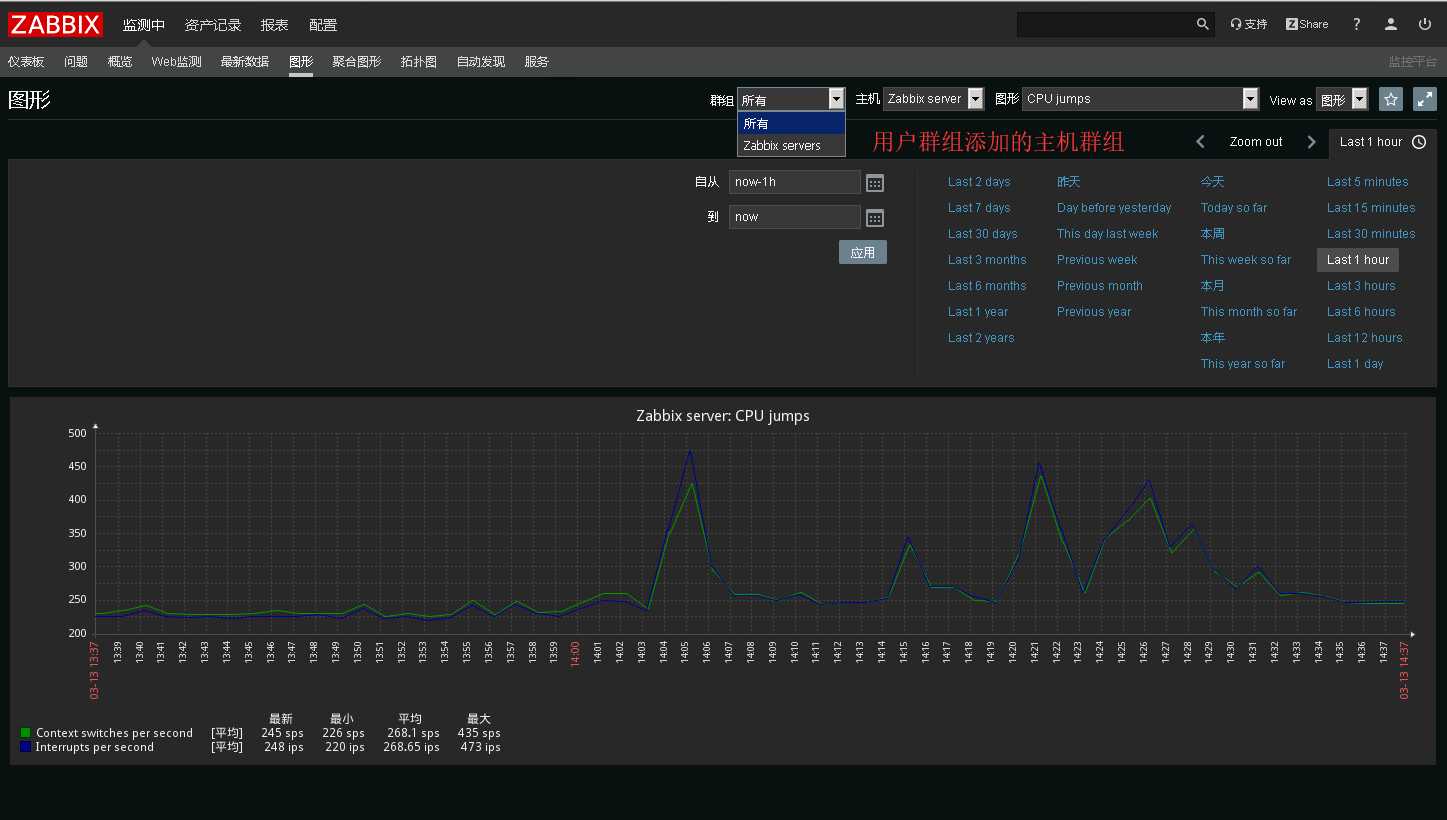
Task: Open the Share Z icon link
Action: [1307, 24]
